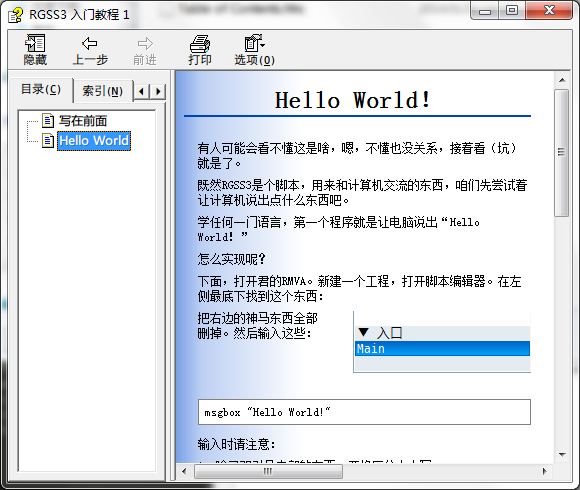Viewport: 580px width, 490px height.
Task: Switch to the 目录(C) contents tab
Action: 41,89
